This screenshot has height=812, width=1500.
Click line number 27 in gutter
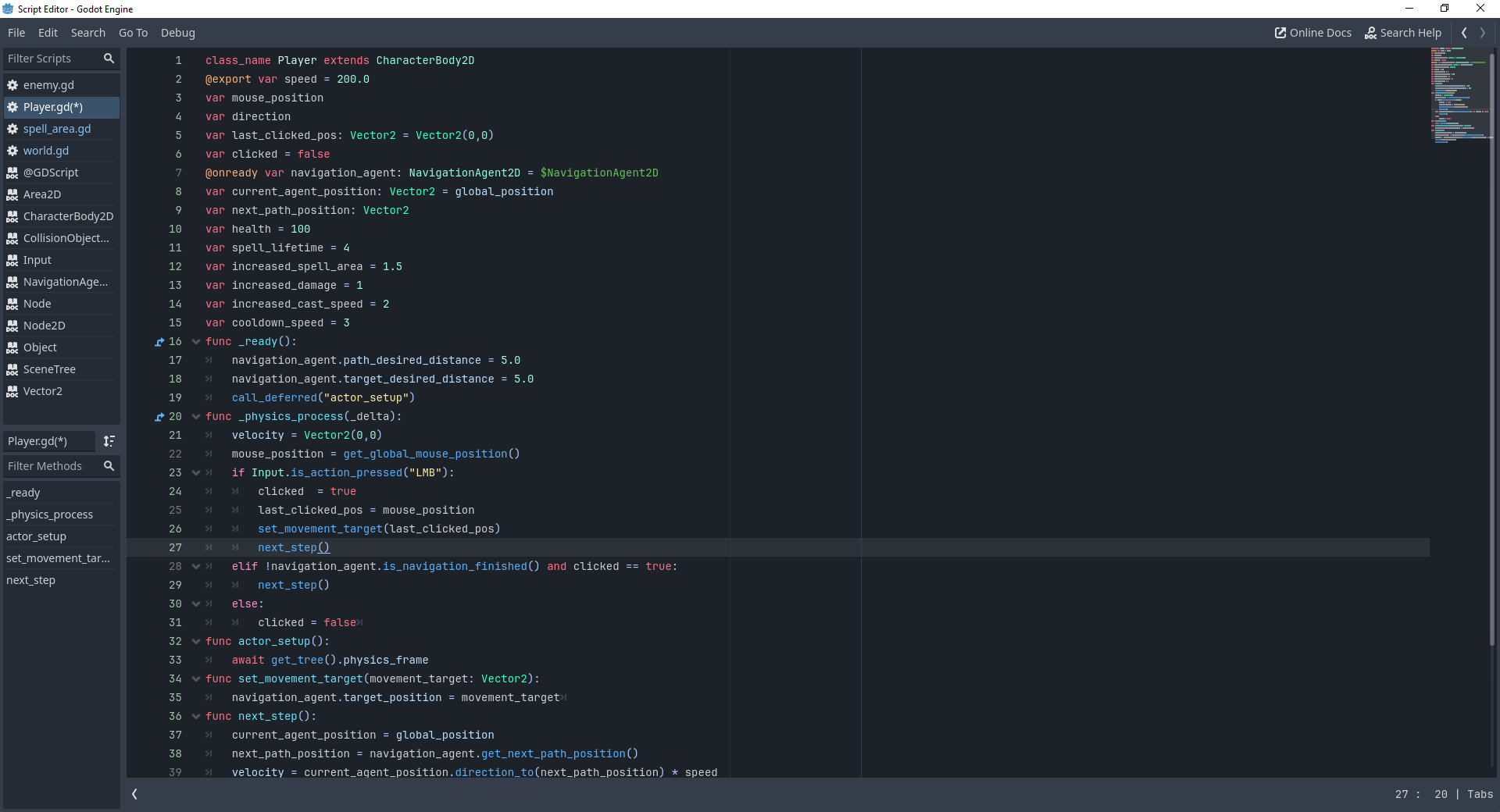click(175, 547)
